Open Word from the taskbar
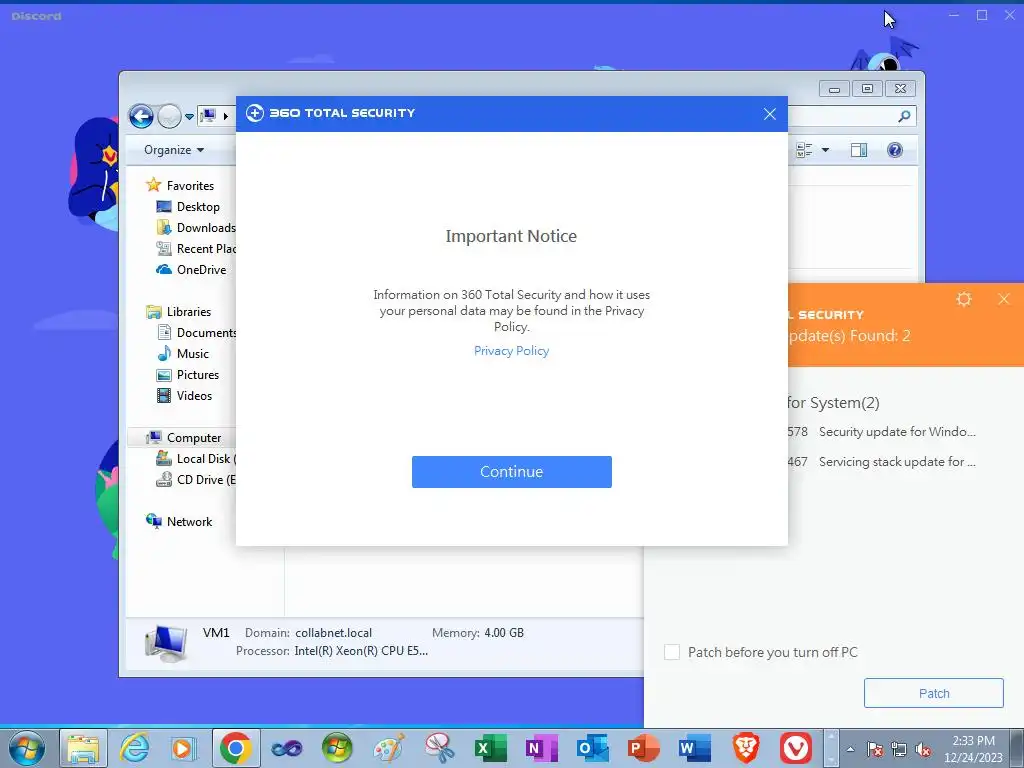This screenshot has width=1024, height=768. 694,748
